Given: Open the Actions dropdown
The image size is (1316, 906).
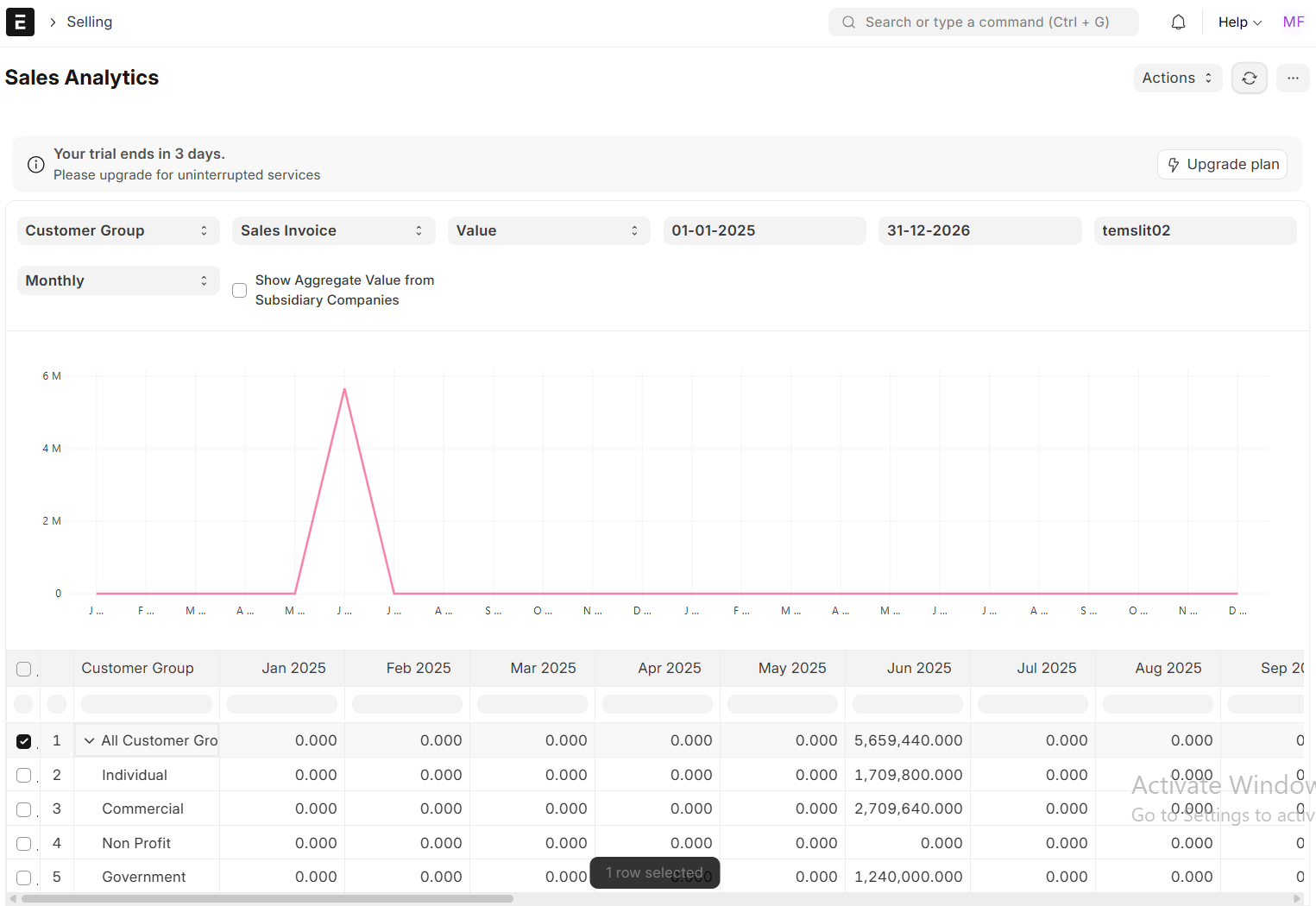Looking at the screenshot, I should pos(1178,79).
